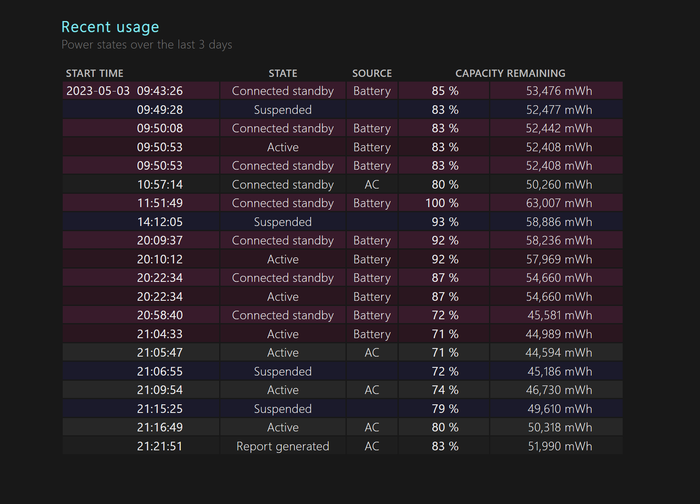Image resolution: width=700 pixels, height=504 pixels.
Task: Select the 51,990 mWh value
Action: tap(560, 446)
